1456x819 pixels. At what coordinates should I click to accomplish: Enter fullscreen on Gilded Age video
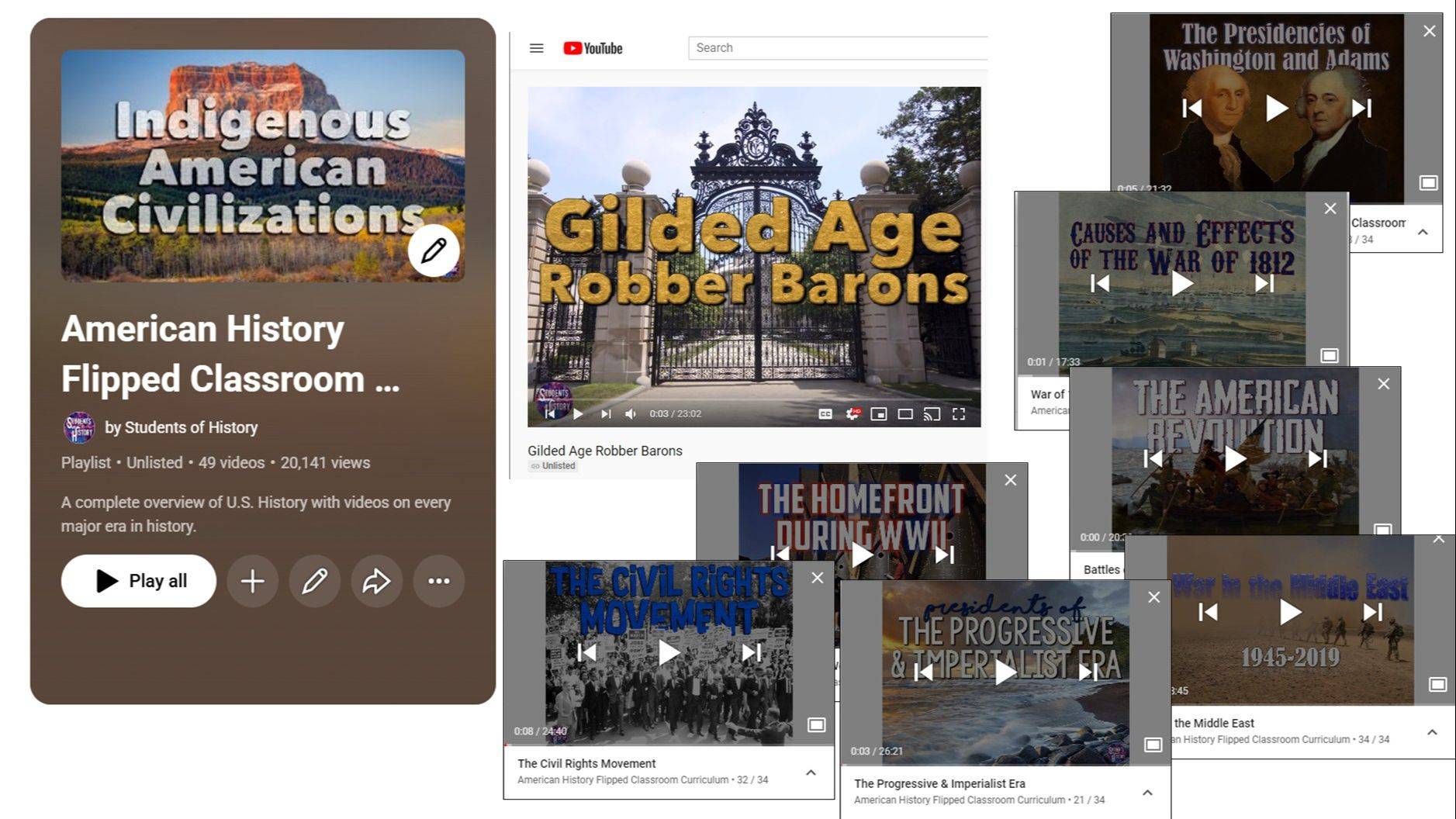tap(959, 414)
